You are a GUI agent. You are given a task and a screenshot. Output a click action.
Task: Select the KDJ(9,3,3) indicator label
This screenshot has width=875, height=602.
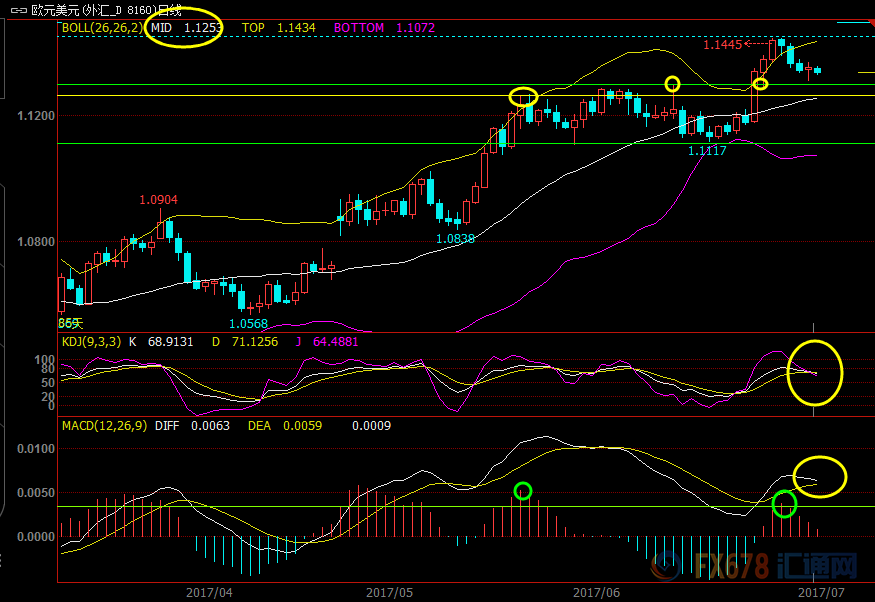click(x=91, y=341)
